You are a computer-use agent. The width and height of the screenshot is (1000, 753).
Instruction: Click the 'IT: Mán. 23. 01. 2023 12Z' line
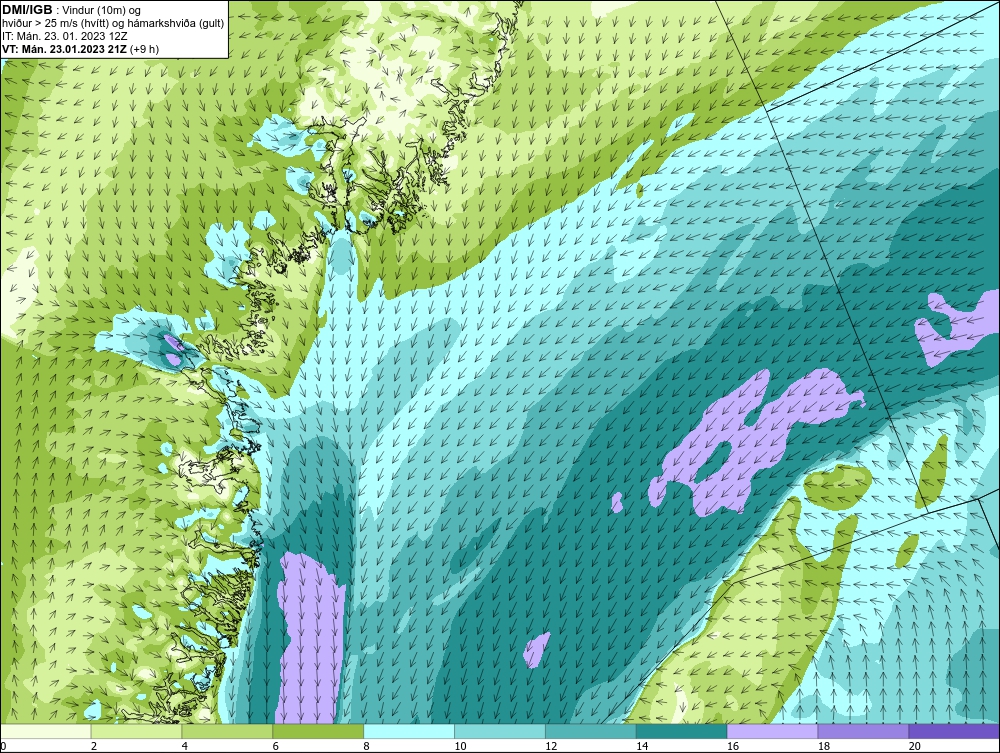(64, 36)
